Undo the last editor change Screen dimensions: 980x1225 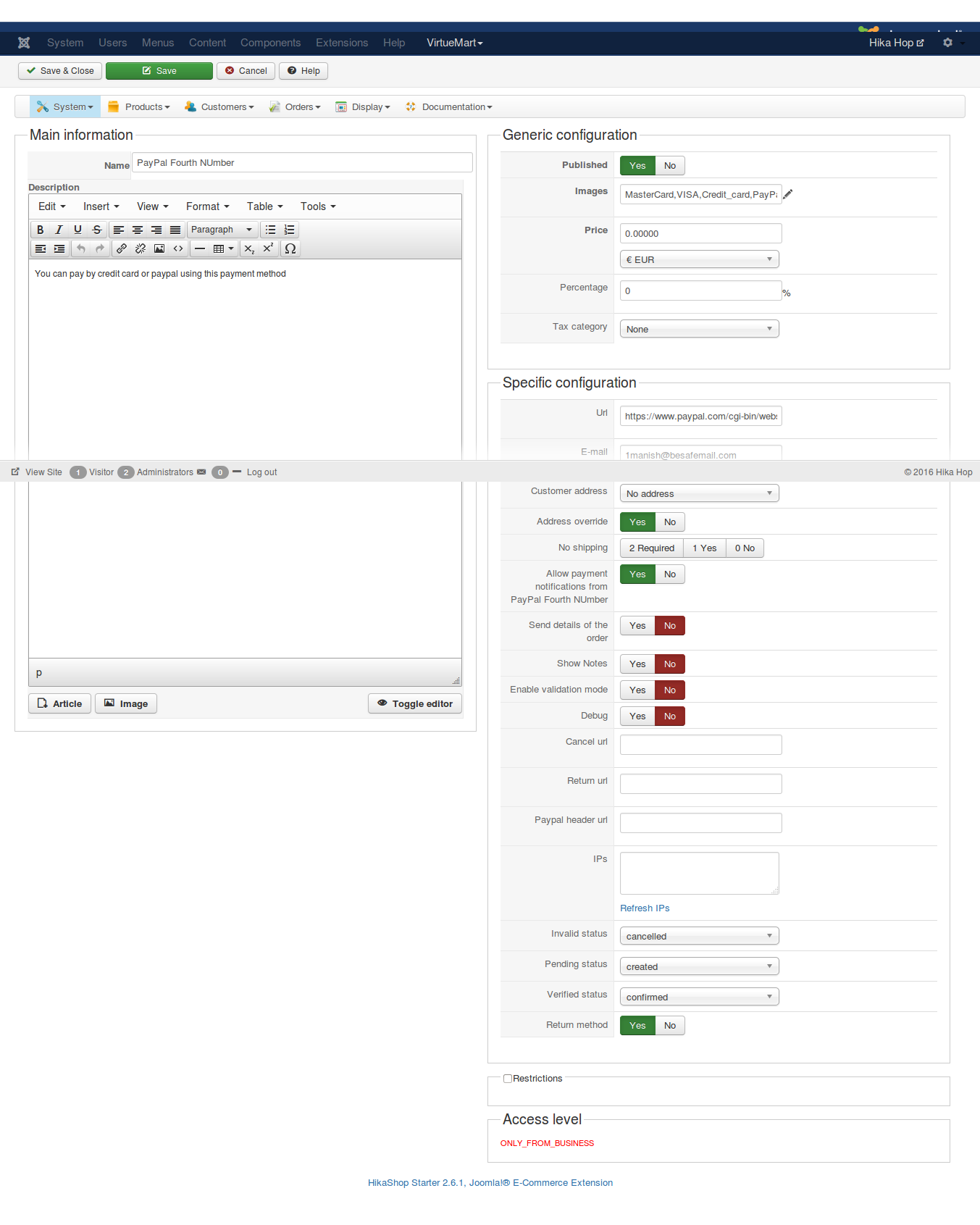tap(81, 248)
